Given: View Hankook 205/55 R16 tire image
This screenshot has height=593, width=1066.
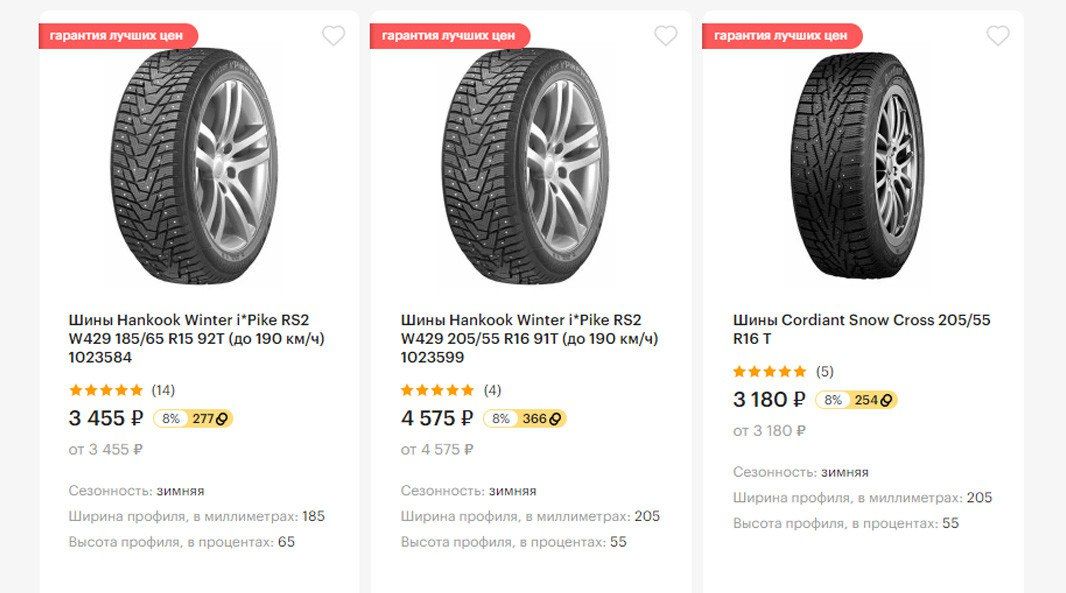Looking at the screenshot, I should coord(525,167).
